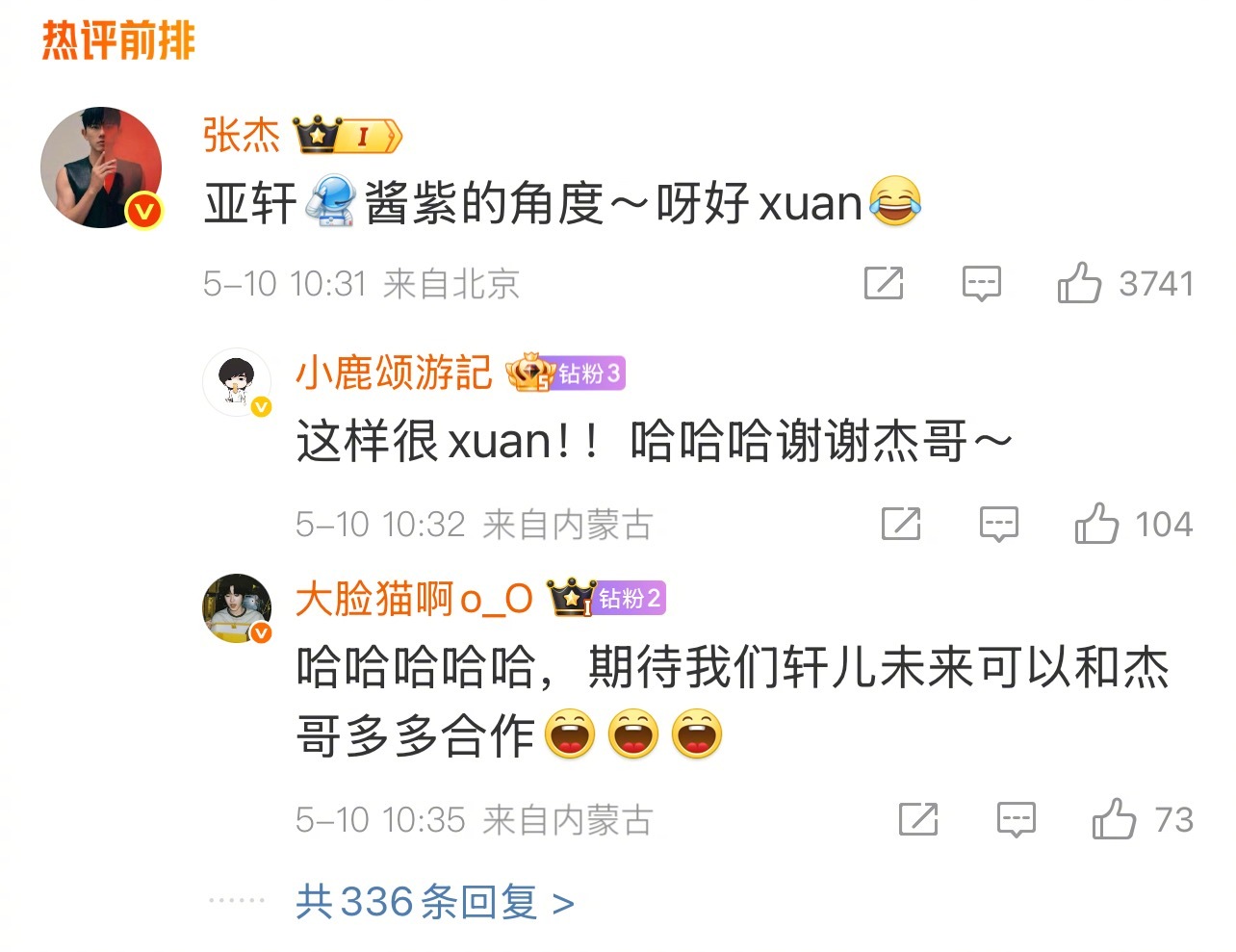Comment on 大脸猫啊o_O's reply via comment icon
Screen dimensions: 1236x952
pos(1017,819)
